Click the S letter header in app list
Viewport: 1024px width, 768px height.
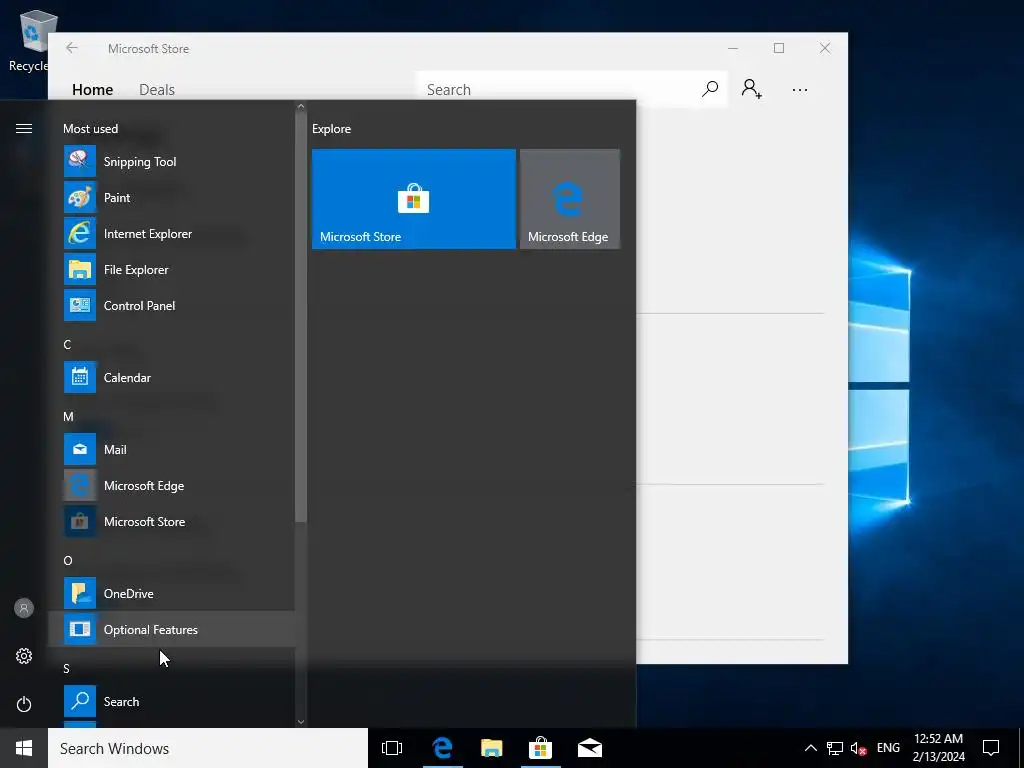(66, 668)
